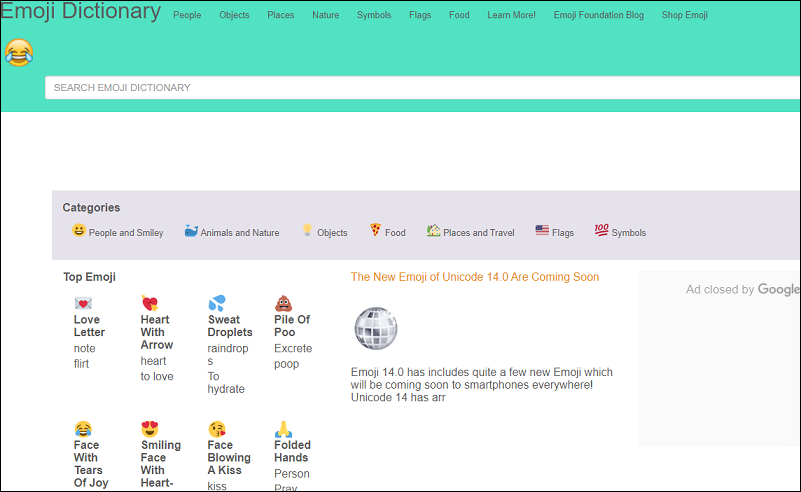
Task: Click the house icon beside Places and Travel
Action: [433, 230]
